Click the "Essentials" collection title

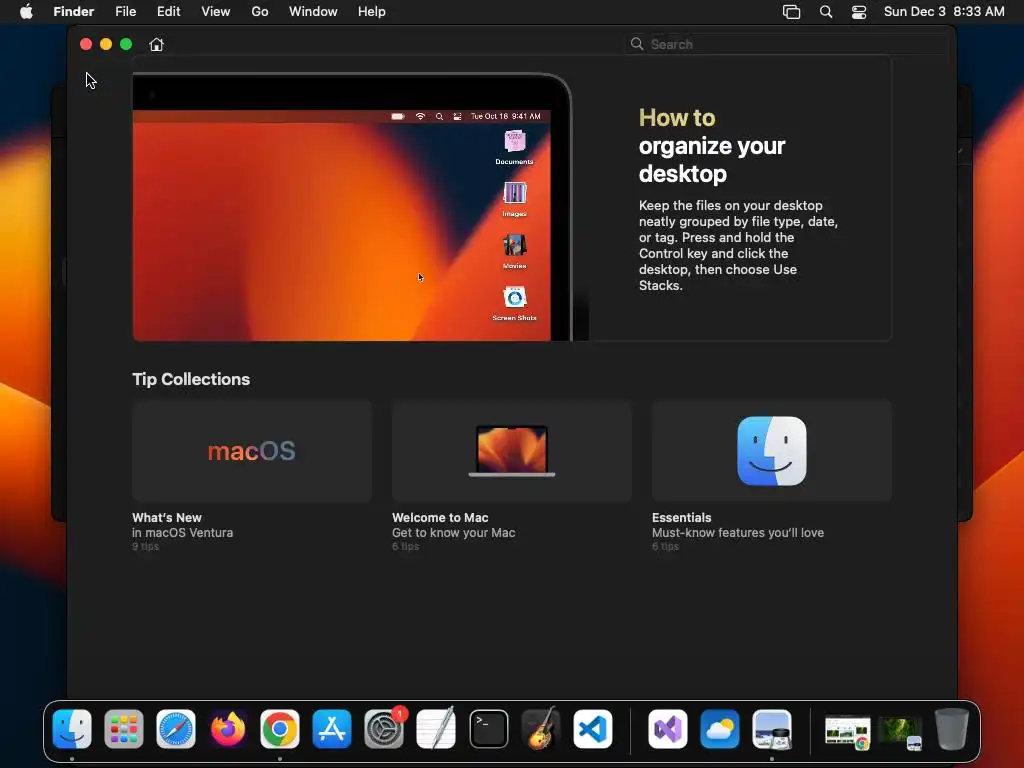(681, 517)
